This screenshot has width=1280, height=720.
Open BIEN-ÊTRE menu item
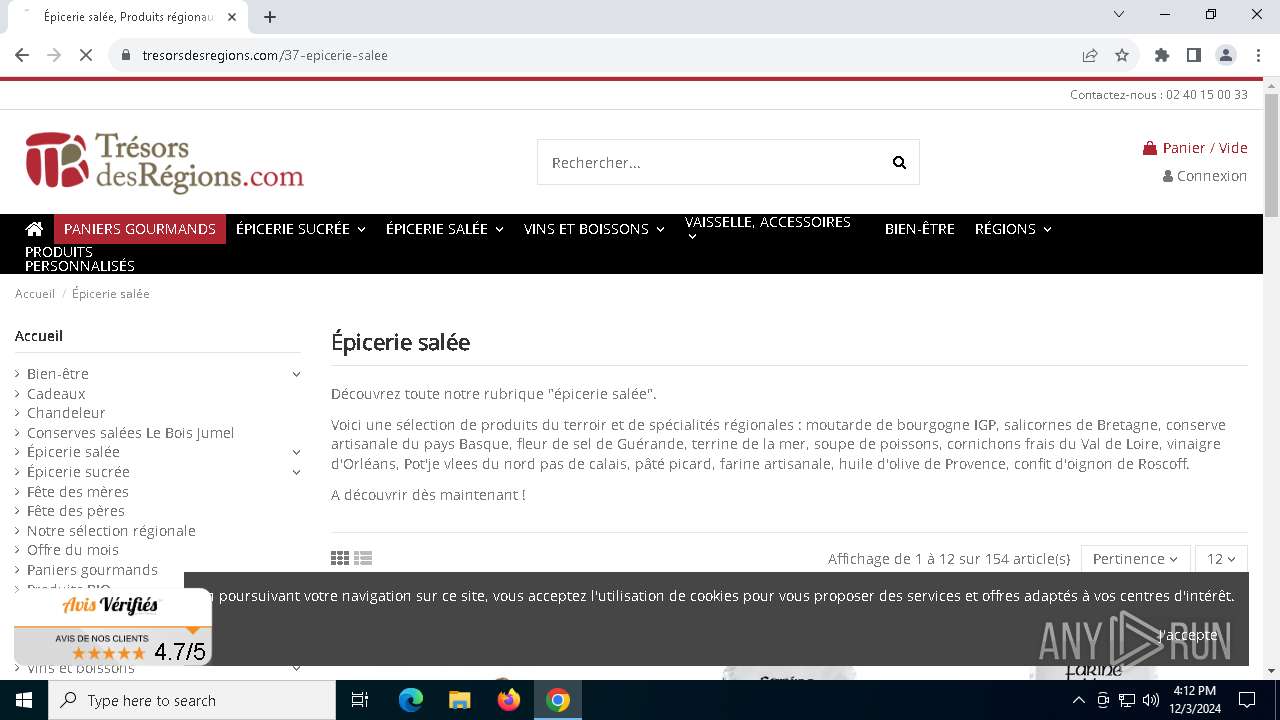[x=920, y=229]
